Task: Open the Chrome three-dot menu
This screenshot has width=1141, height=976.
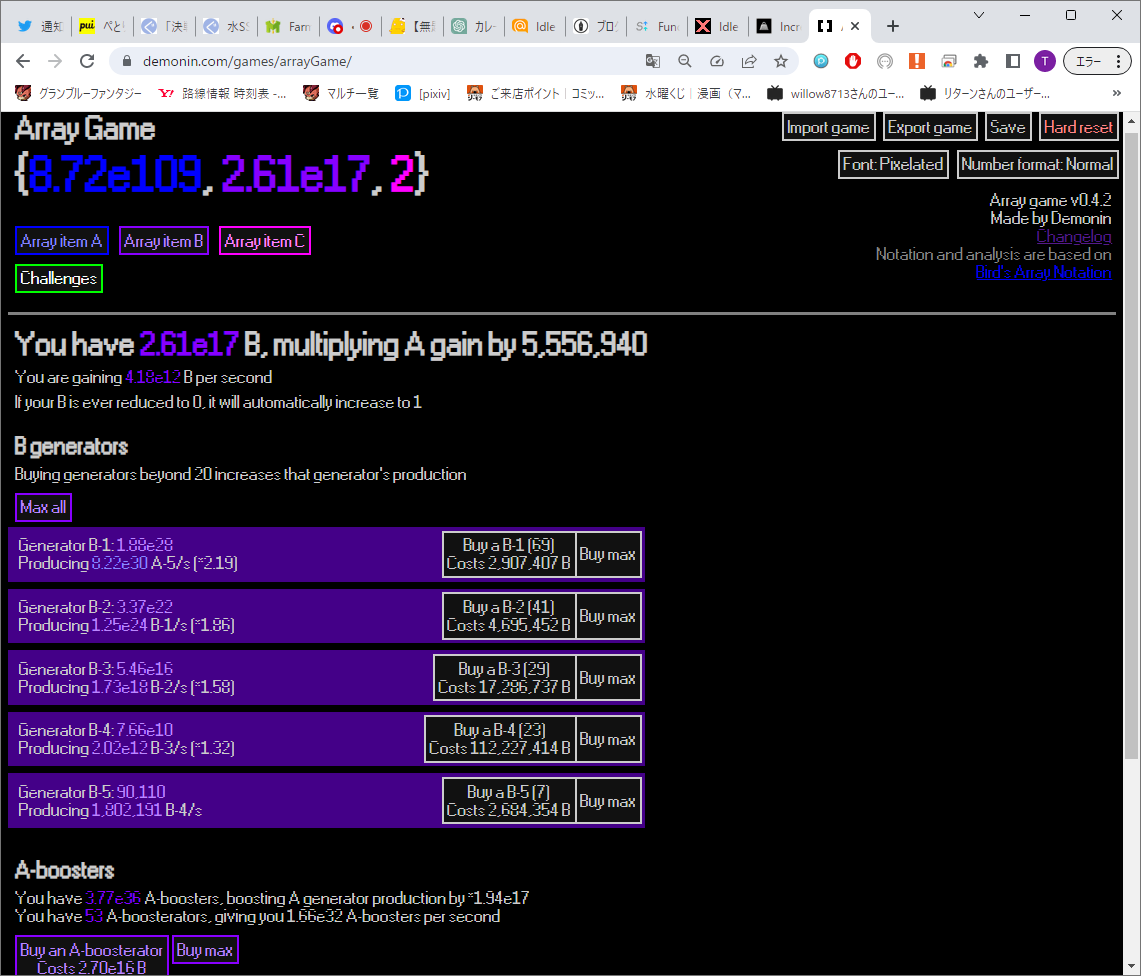Action: [1118, 61]
